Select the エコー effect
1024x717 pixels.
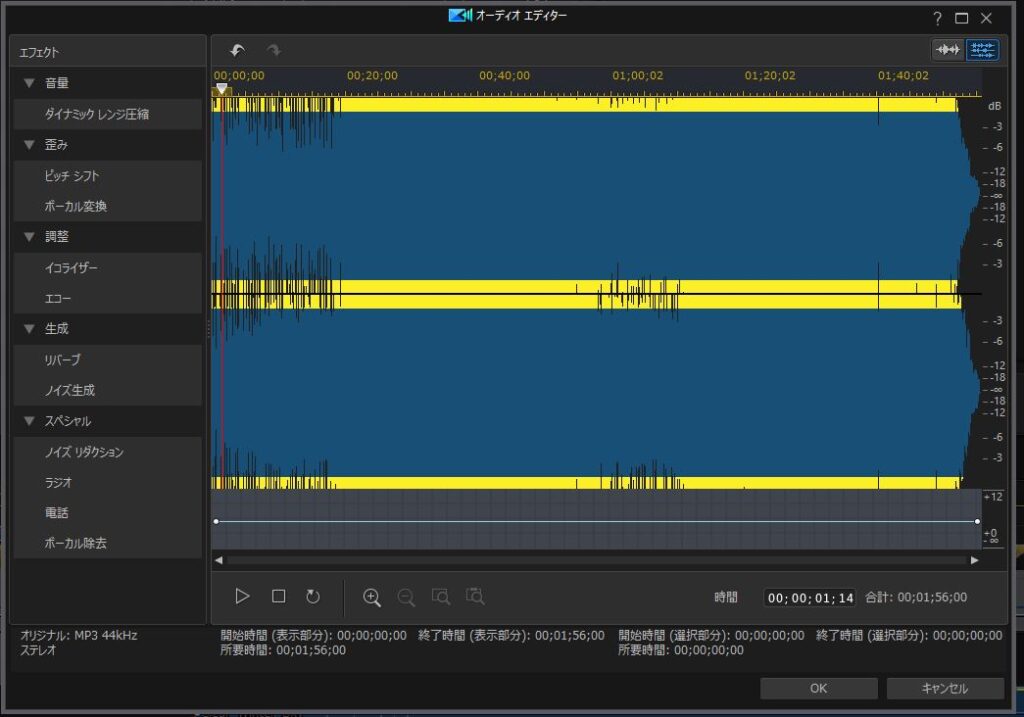108,298
